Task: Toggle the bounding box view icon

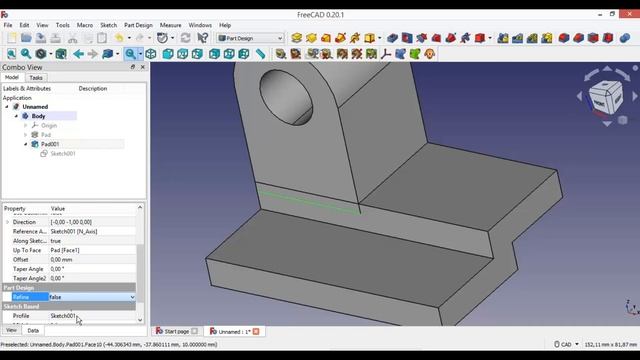Action: point(61,54)
